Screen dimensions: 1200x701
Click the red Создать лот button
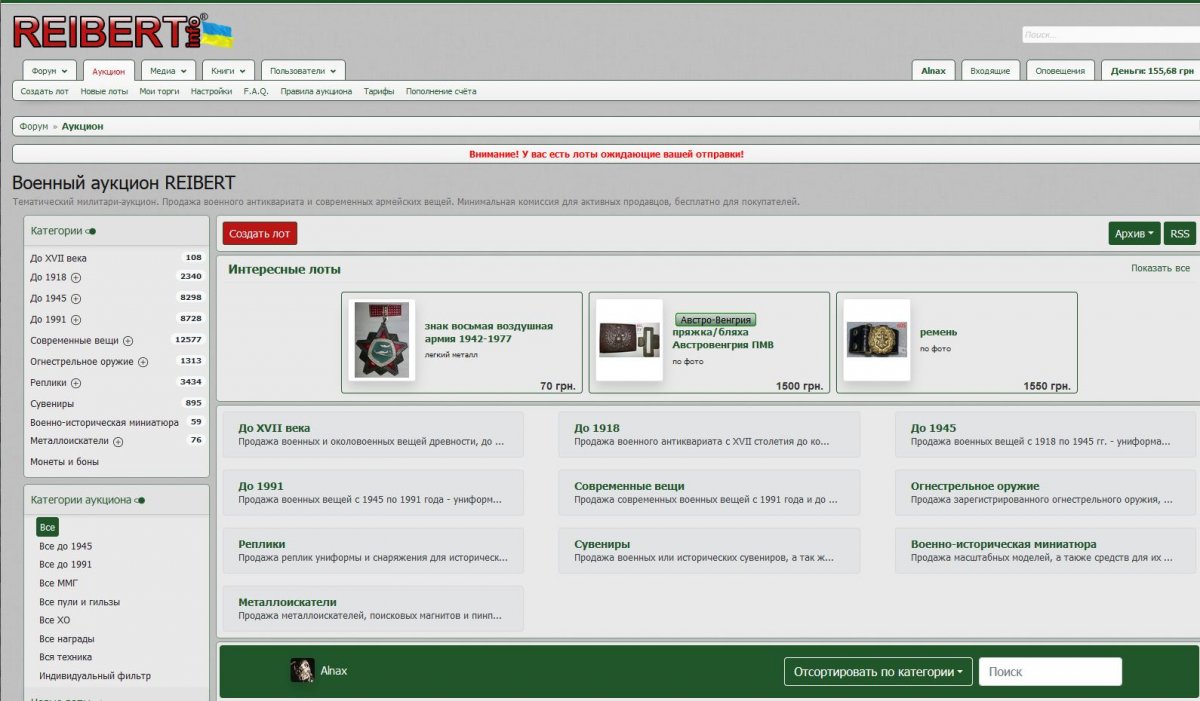tap(259, 233)
